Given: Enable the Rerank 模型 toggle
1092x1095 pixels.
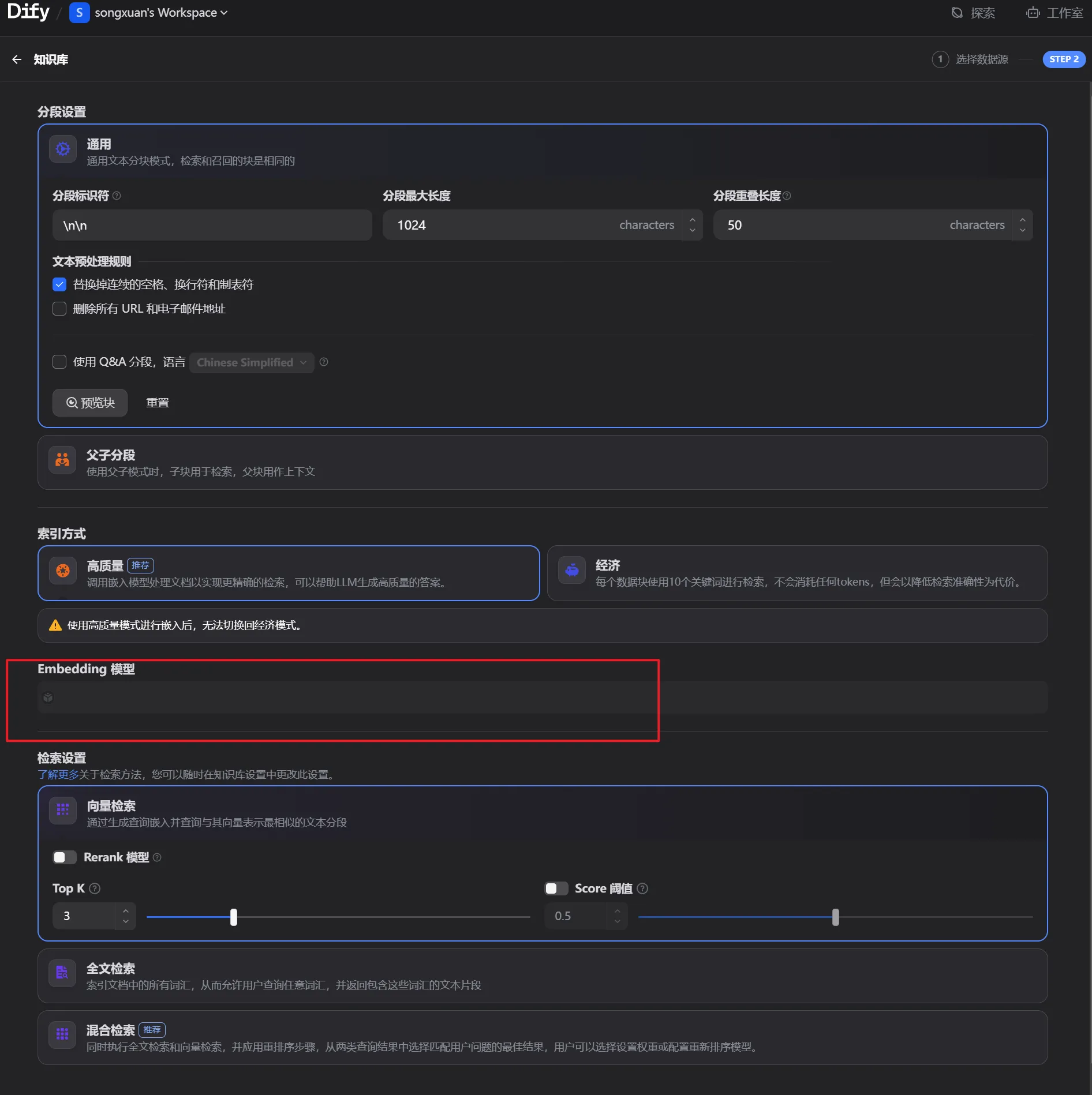Looking at the screenshot, I should coord(64,857).
